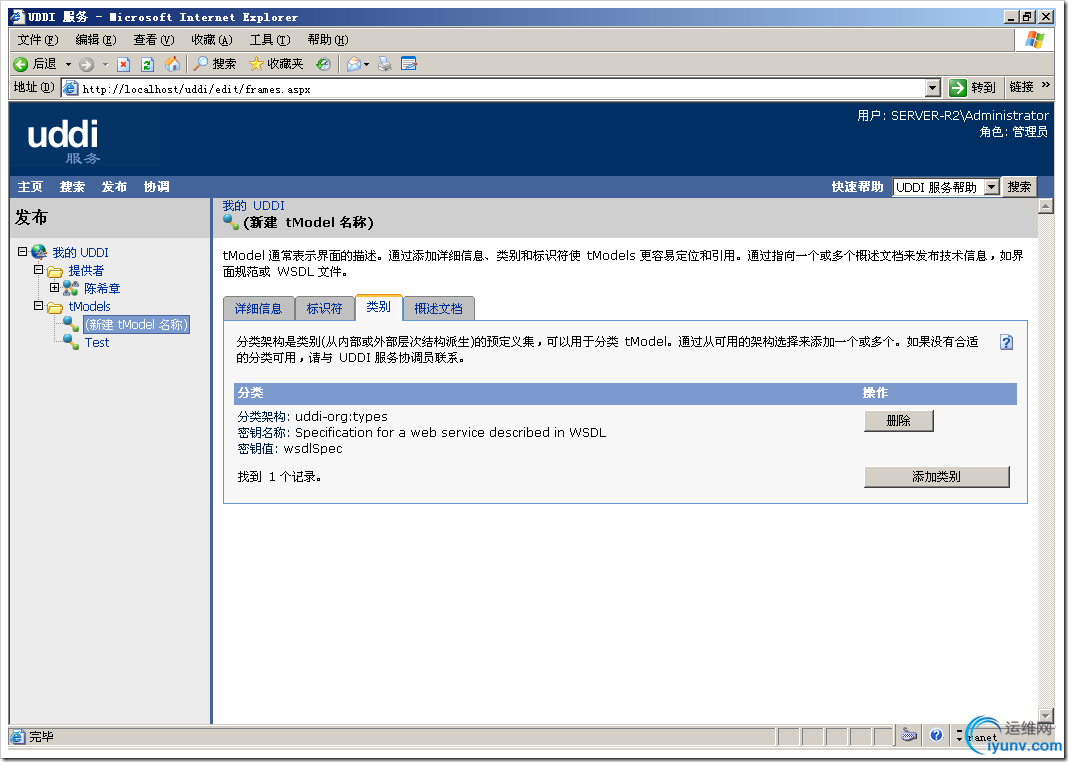This screenshot has height=762, width=1068.
Task: Open 搜索 in UDDI navigation bar
Action: [x=72, y=187]
